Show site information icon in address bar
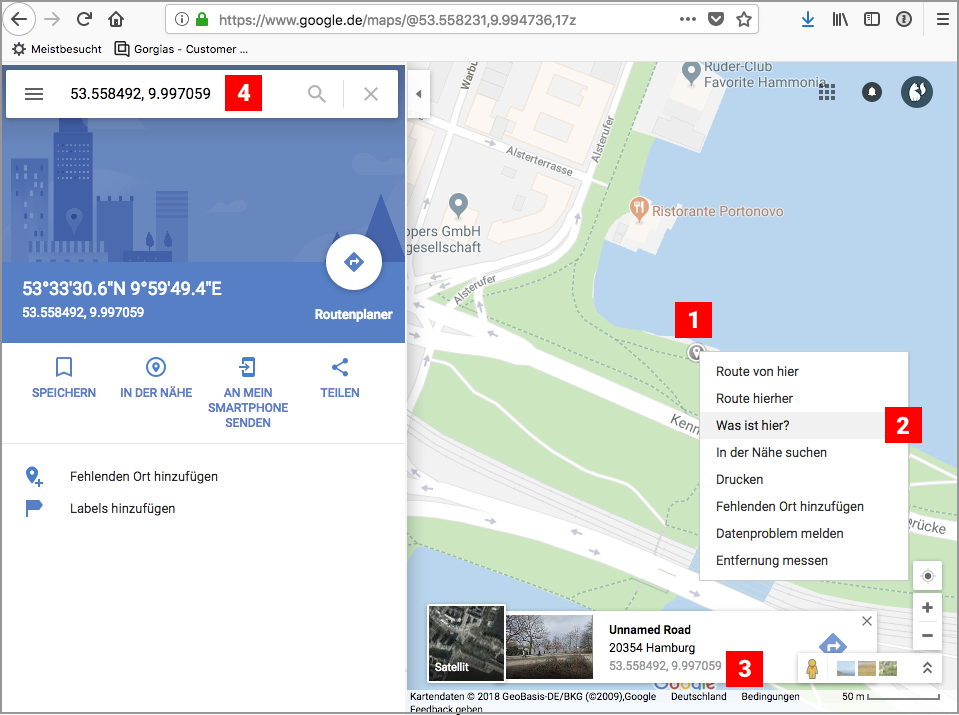Screen dimensions: 959x715 [x=182, y=20]
